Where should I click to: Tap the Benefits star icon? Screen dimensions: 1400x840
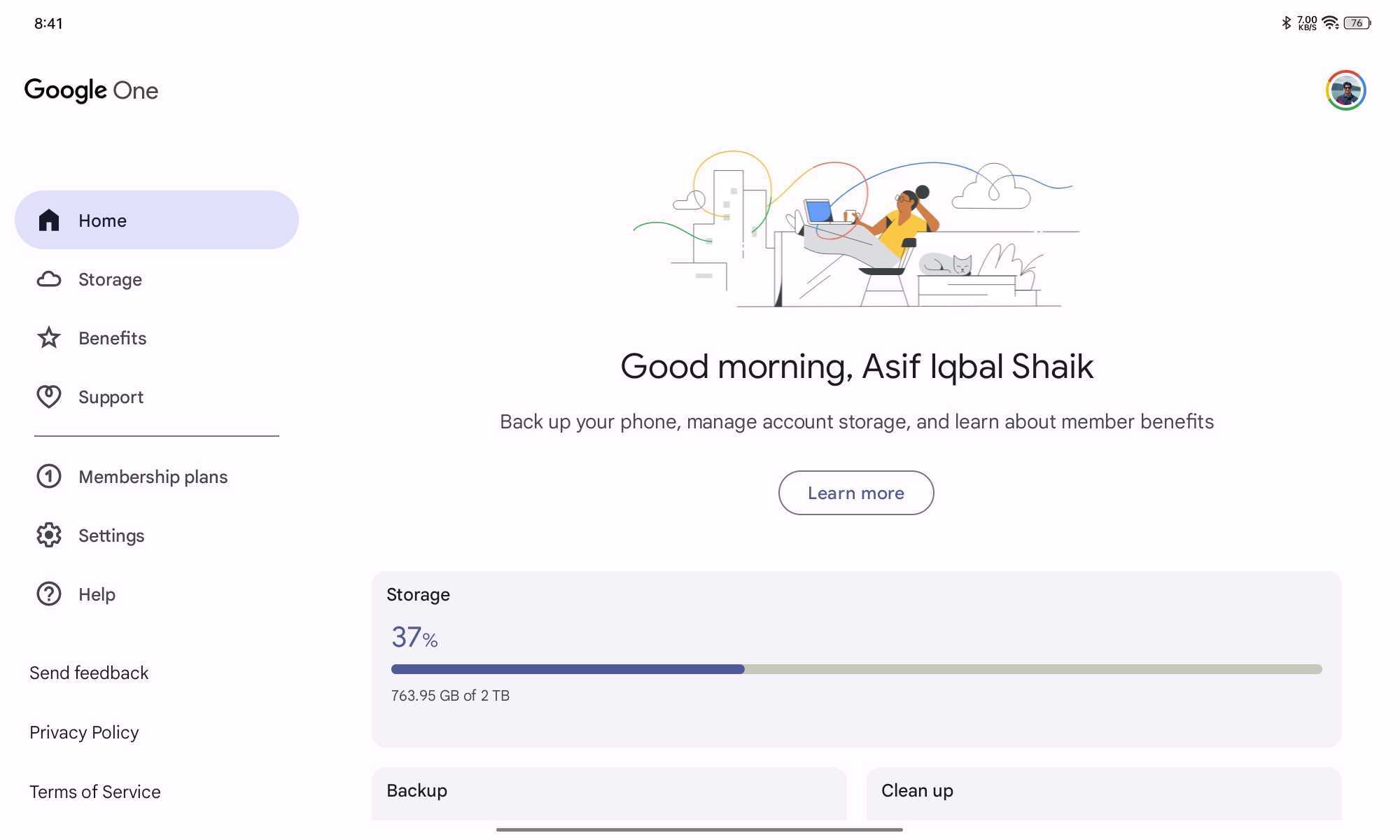(49, 338)
